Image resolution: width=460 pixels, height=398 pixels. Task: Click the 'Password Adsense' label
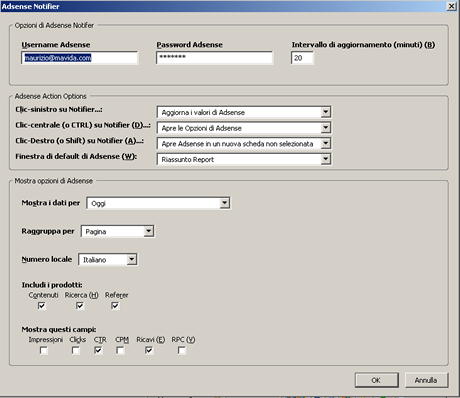(x=190, y=45)
